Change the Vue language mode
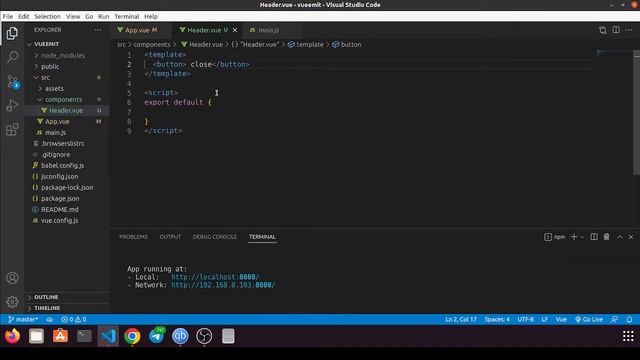This screenshot has width=640, height=360. tap(561, 319)
